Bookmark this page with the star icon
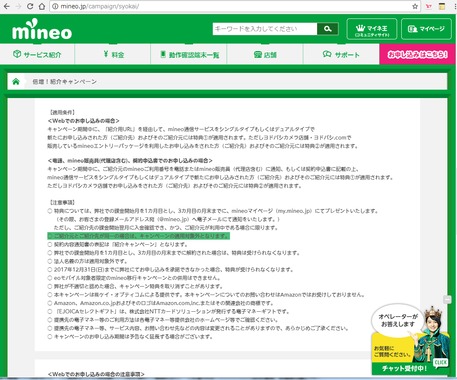 415,6
